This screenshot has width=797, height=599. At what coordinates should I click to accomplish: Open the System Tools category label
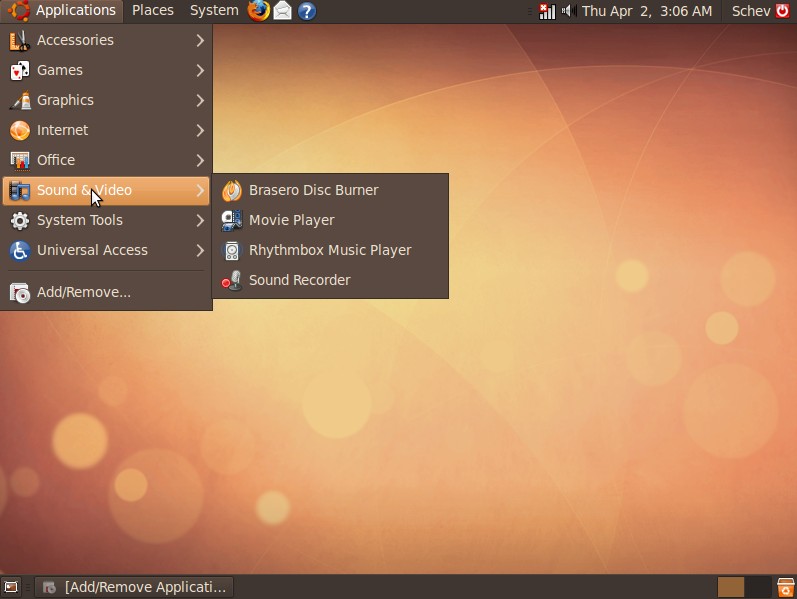(x=80, y=220)
